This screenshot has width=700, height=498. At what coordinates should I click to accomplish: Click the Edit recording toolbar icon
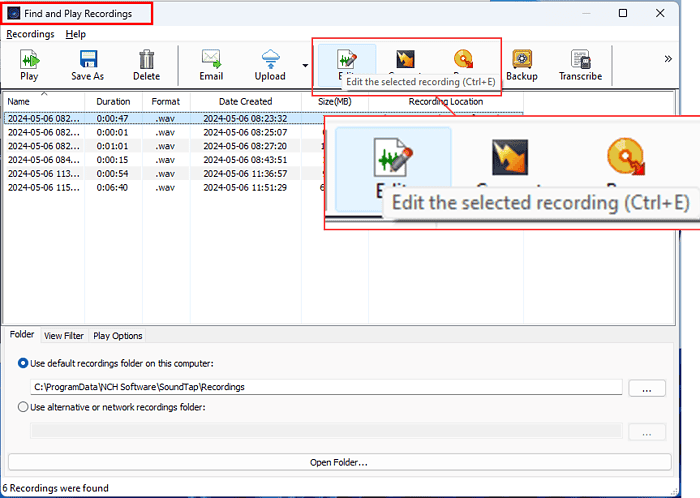(x=347, y=59)
